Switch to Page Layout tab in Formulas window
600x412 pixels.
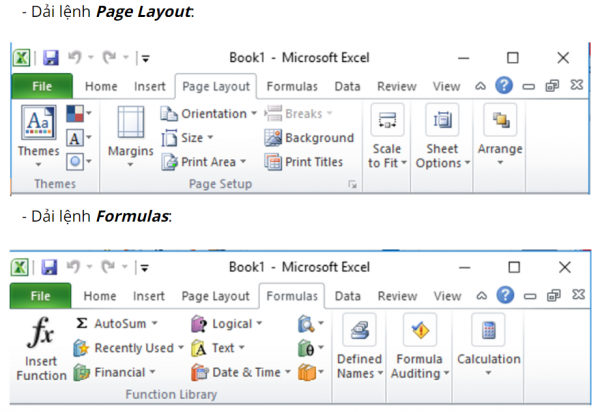215,296
